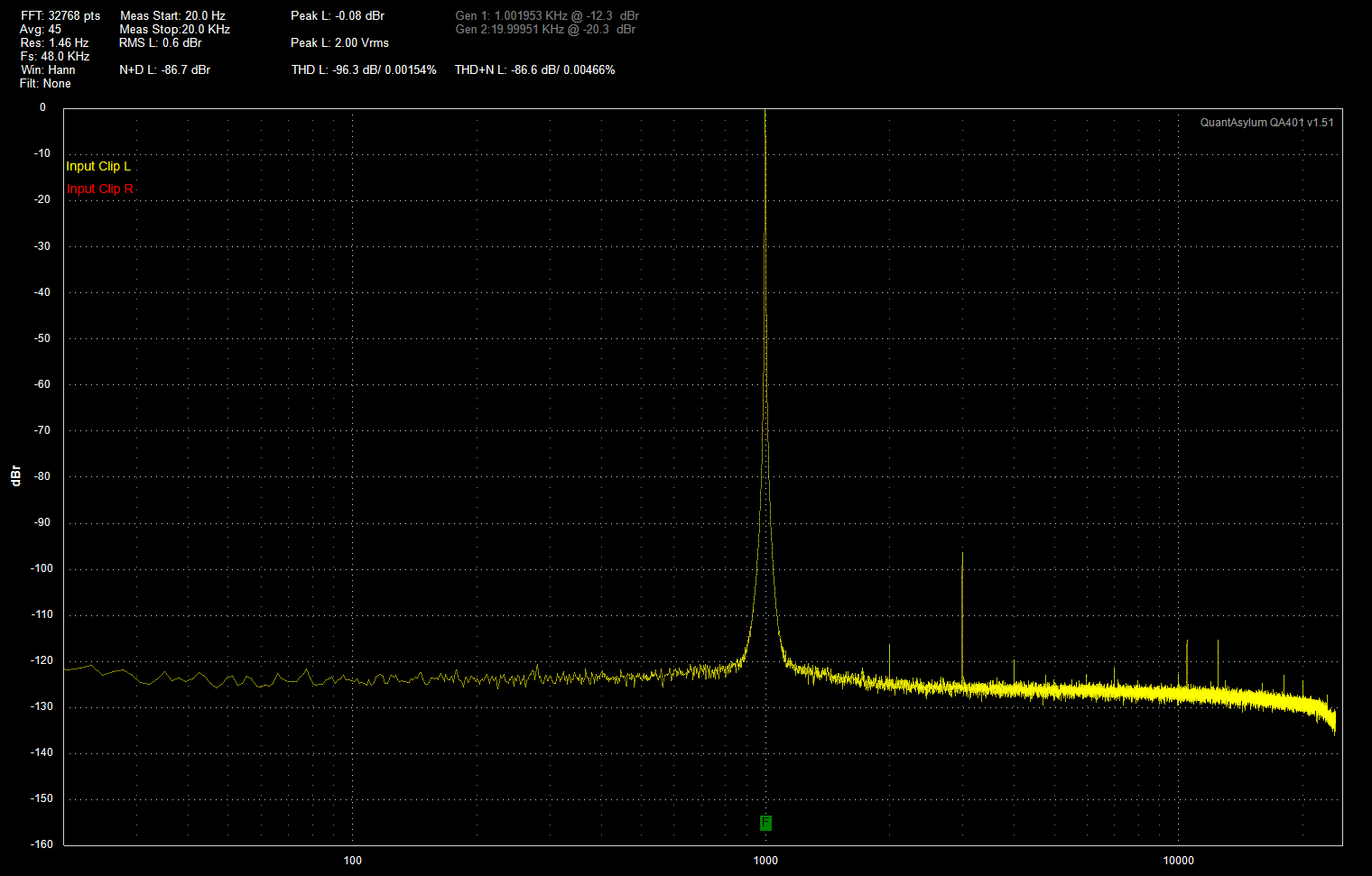The width and height of the screenshot is (1372, 876).
Task: Click the '10000' frequency axis label
Action: point(1178,860)
